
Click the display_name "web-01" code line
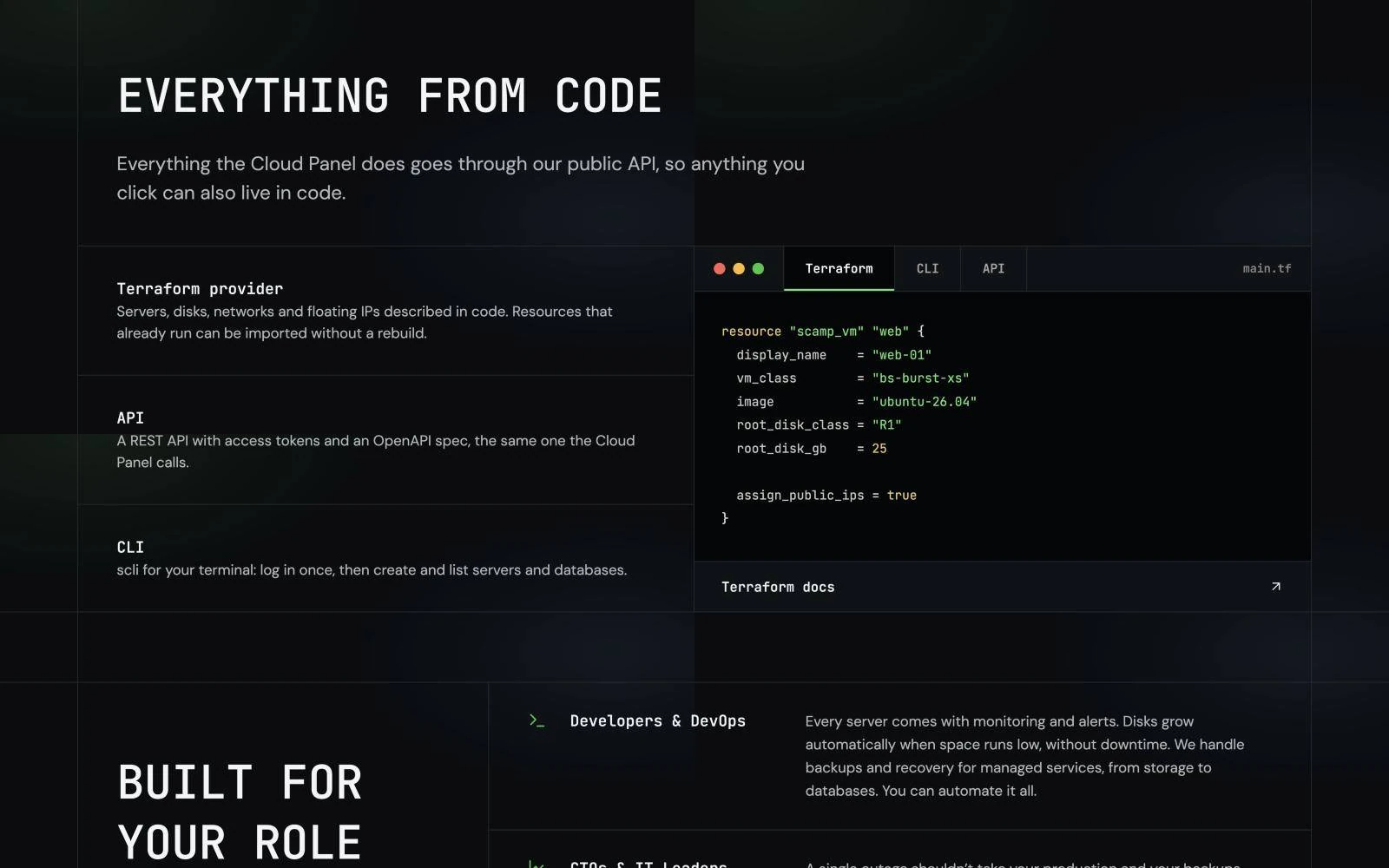coord(833,355)
